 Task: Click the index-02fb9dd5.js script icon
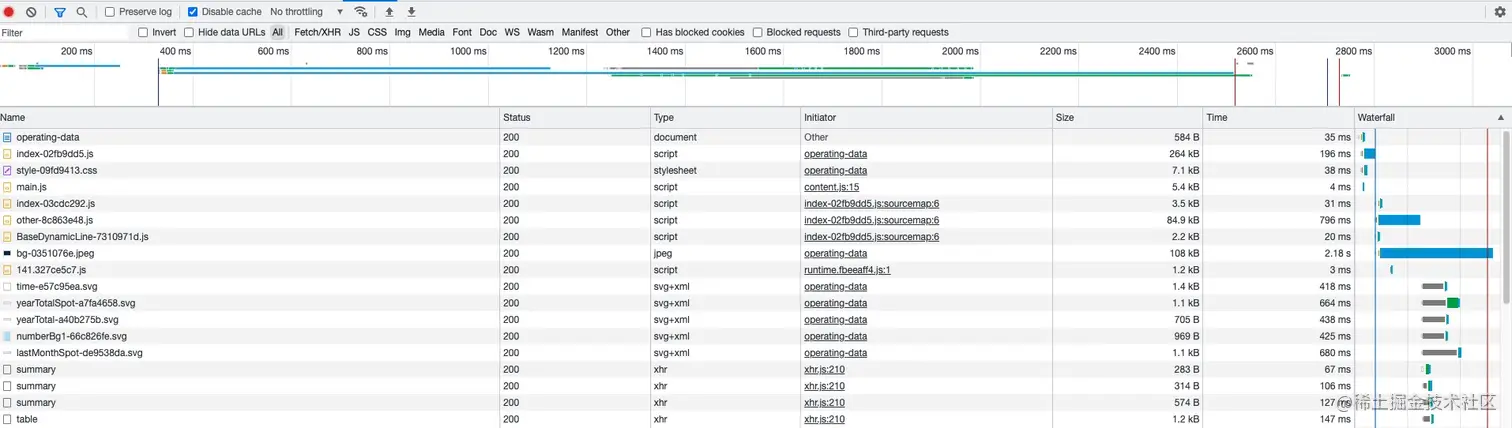7,154
